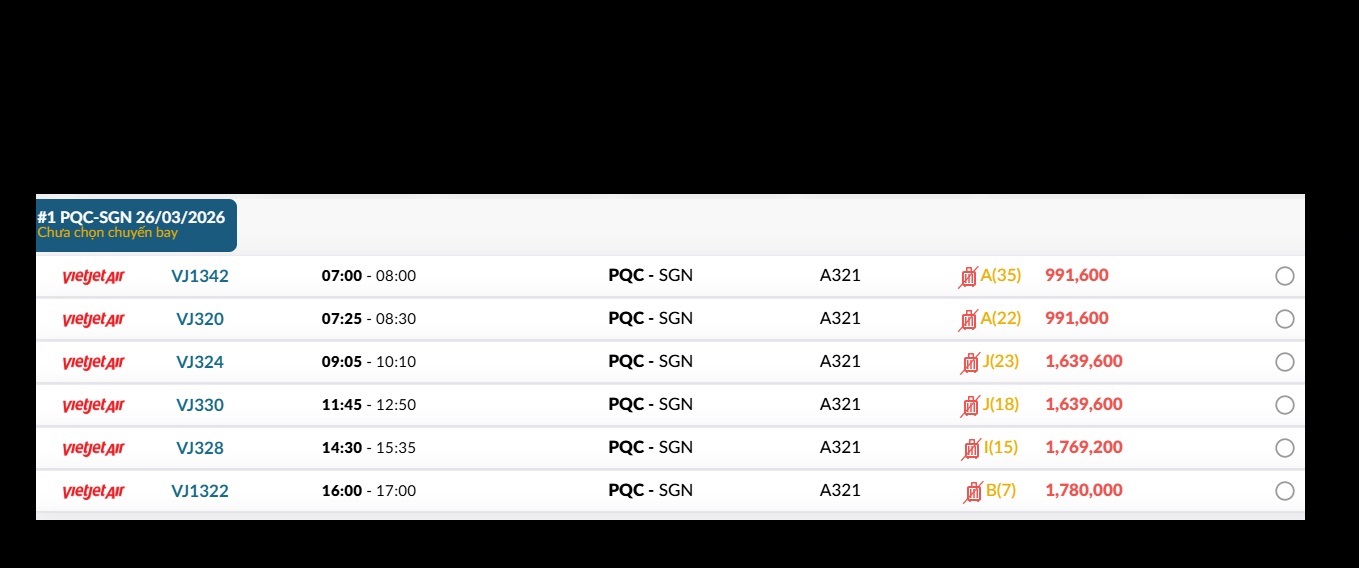Click the VJ330 flight code
The width and height of the screenshot is (1359, 568).
[200, 406]
